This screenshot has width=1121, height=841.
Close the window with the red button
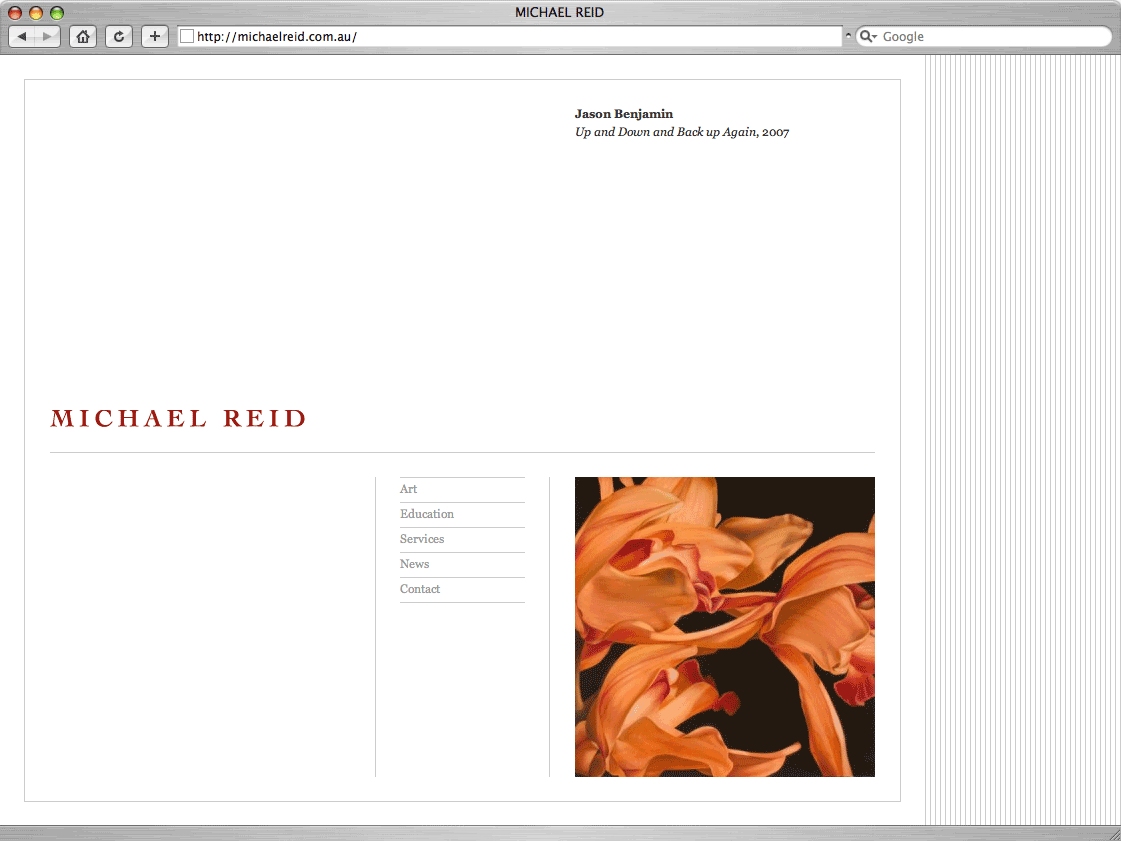pos(15,12)
